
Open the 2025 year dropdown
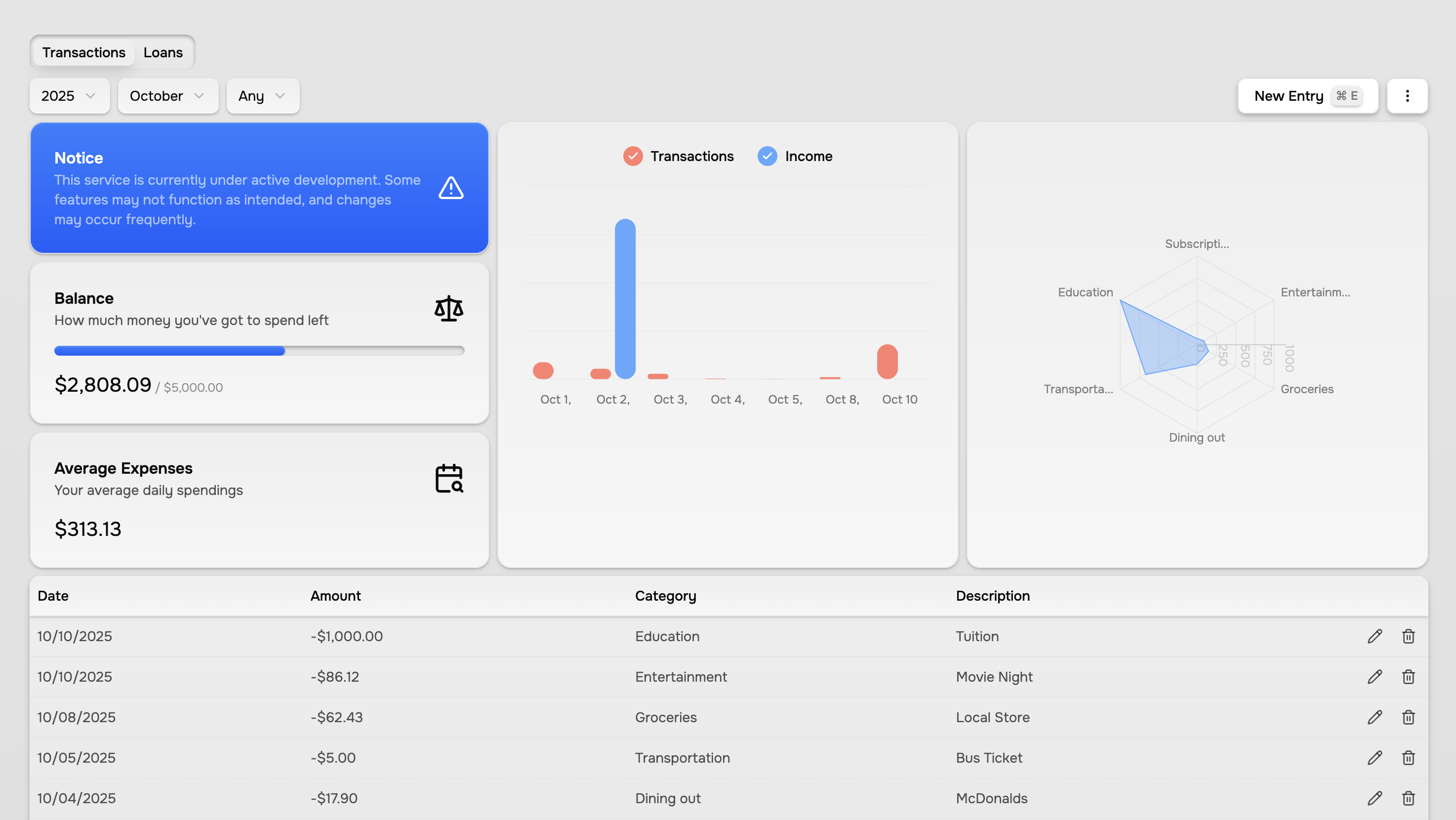pos(69,96)
